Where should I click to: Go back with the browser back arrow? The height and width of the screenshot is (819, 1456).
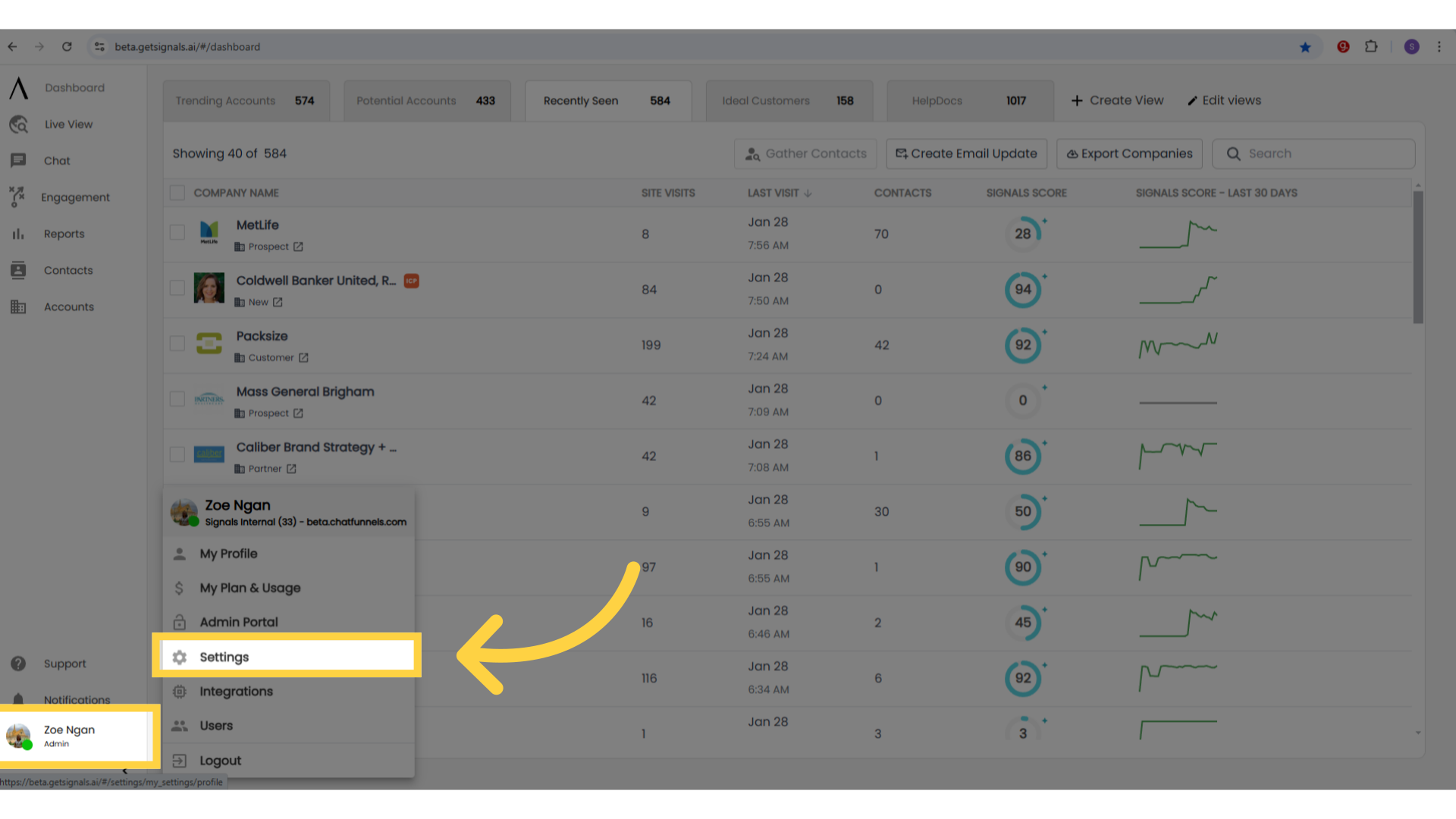tap(13, 47)
